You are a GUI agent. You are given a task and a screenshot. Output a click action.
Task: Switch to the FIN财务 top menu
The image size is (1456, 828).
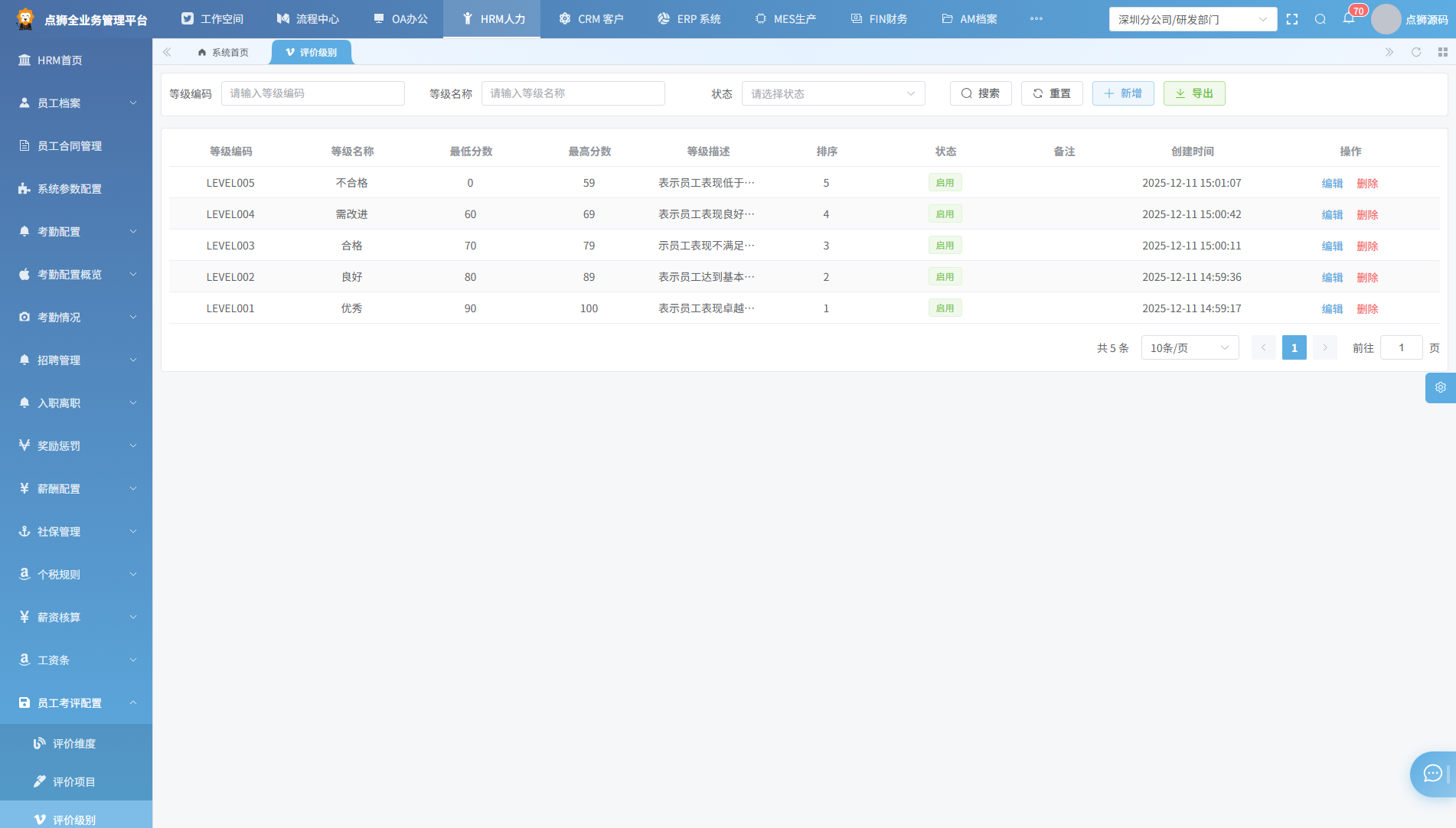879,19
